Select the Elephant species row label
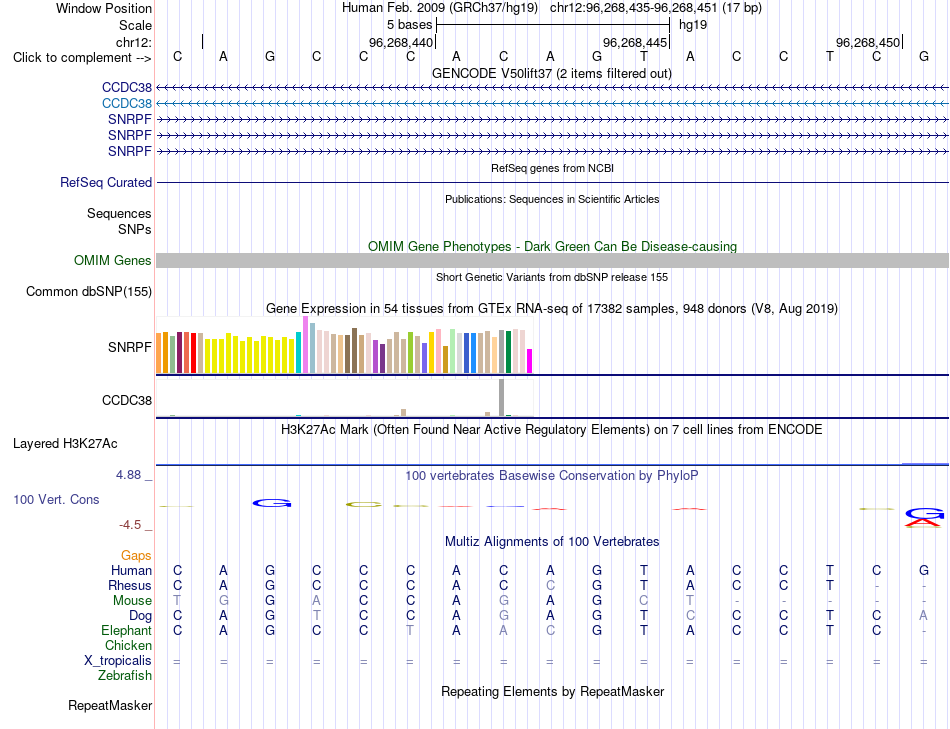 pyautogui.click(x=127, y=630)
